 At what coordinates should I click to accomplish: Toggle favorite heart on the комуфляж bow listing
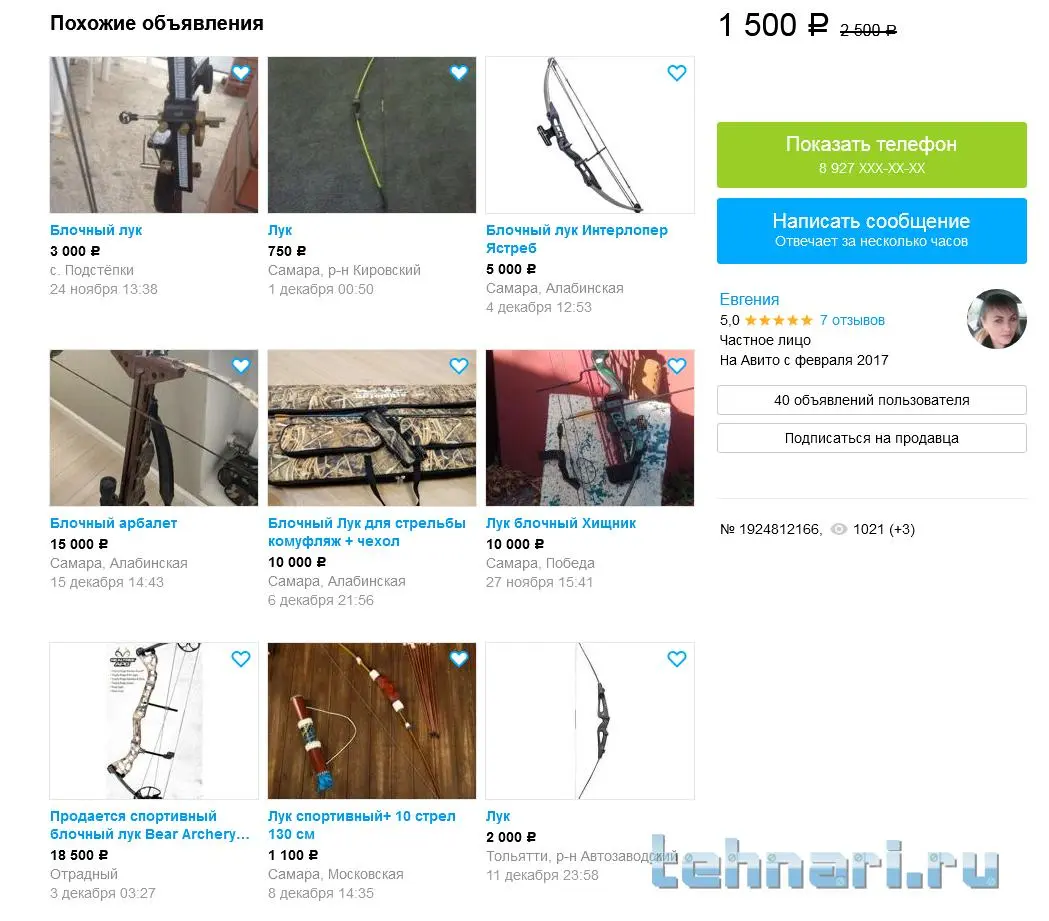click(459, 365)
